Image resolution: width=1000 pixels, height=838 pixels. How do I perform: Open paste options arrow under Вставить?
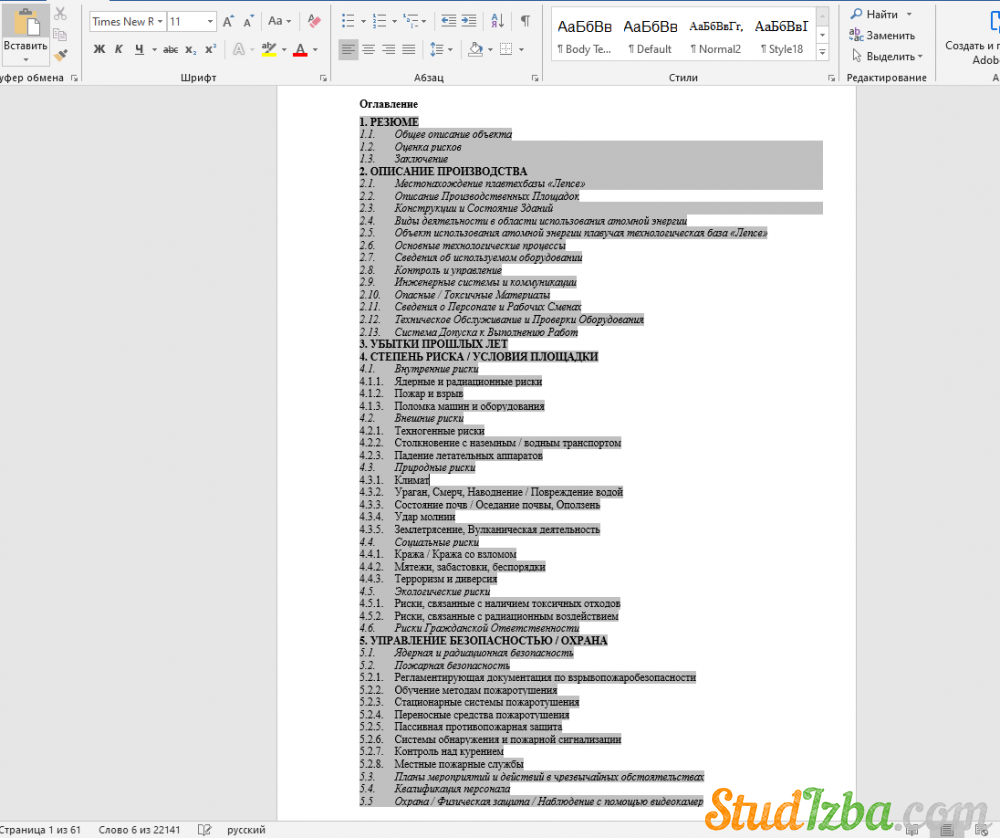[26, 60]
